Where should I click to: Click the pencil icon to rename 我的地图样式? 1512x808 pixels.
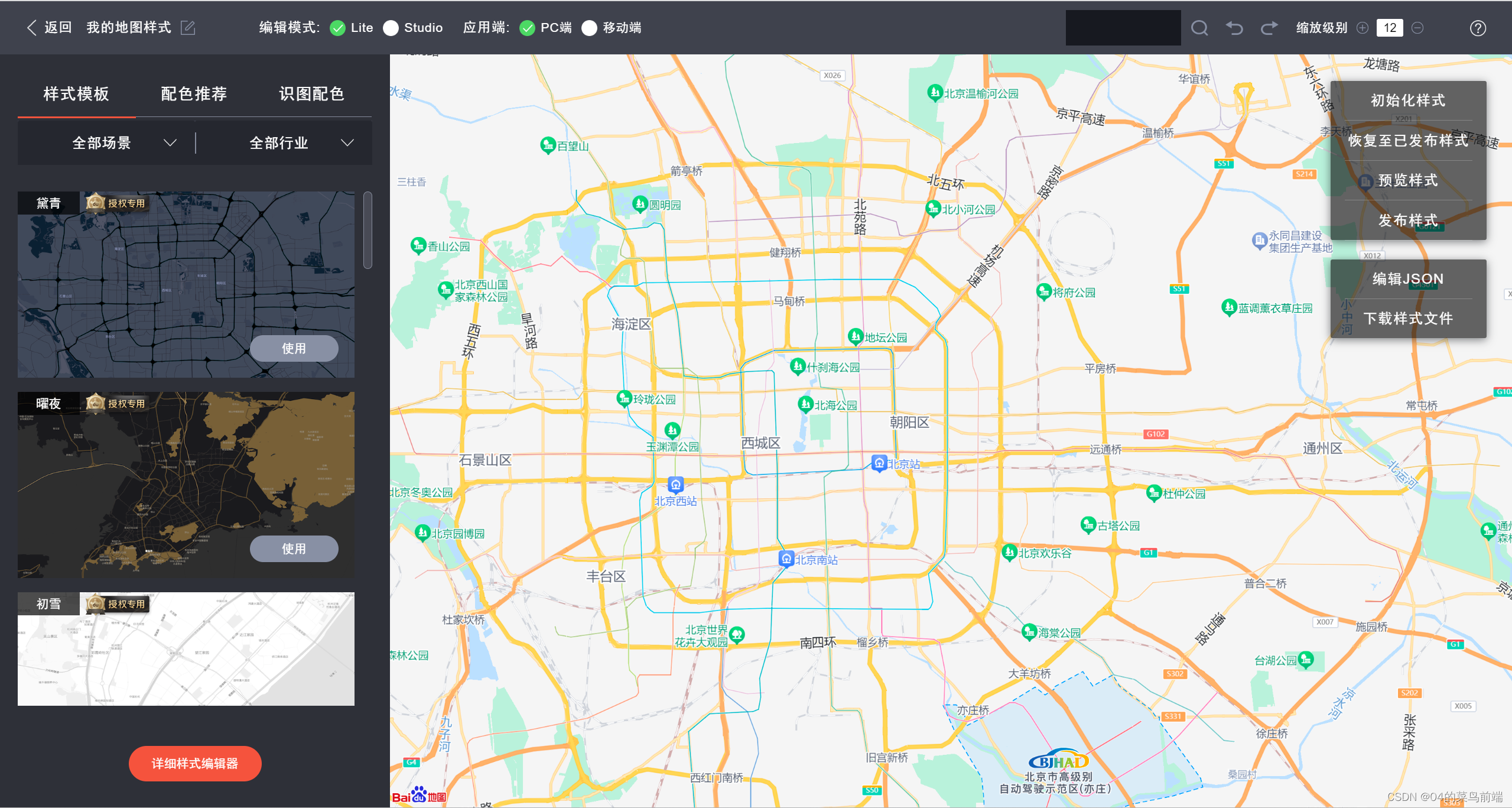[187, 27]
